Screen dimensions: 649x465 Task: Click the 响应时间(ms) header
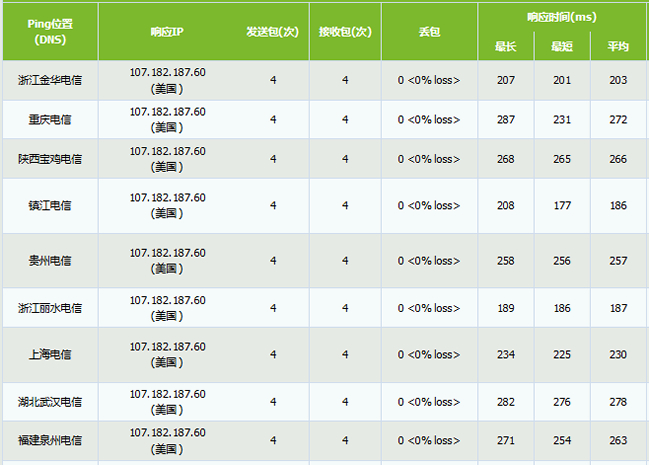coord(561,17)
